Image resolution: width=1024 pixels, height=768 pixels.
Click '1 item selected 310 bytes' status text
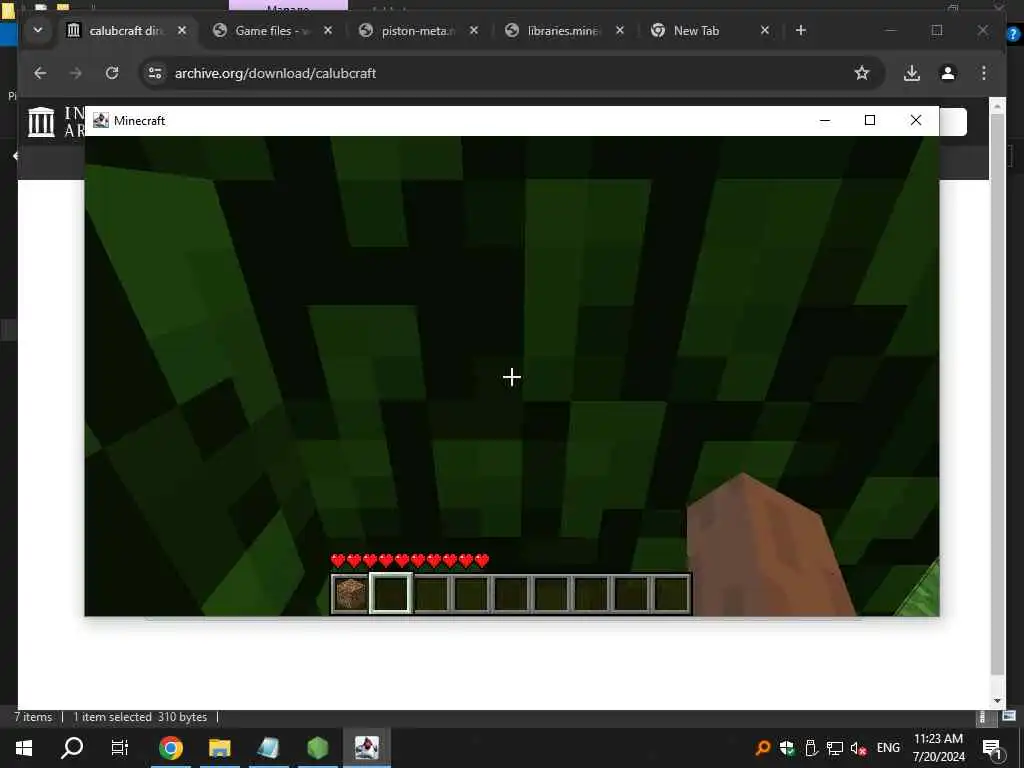(140, 717)
